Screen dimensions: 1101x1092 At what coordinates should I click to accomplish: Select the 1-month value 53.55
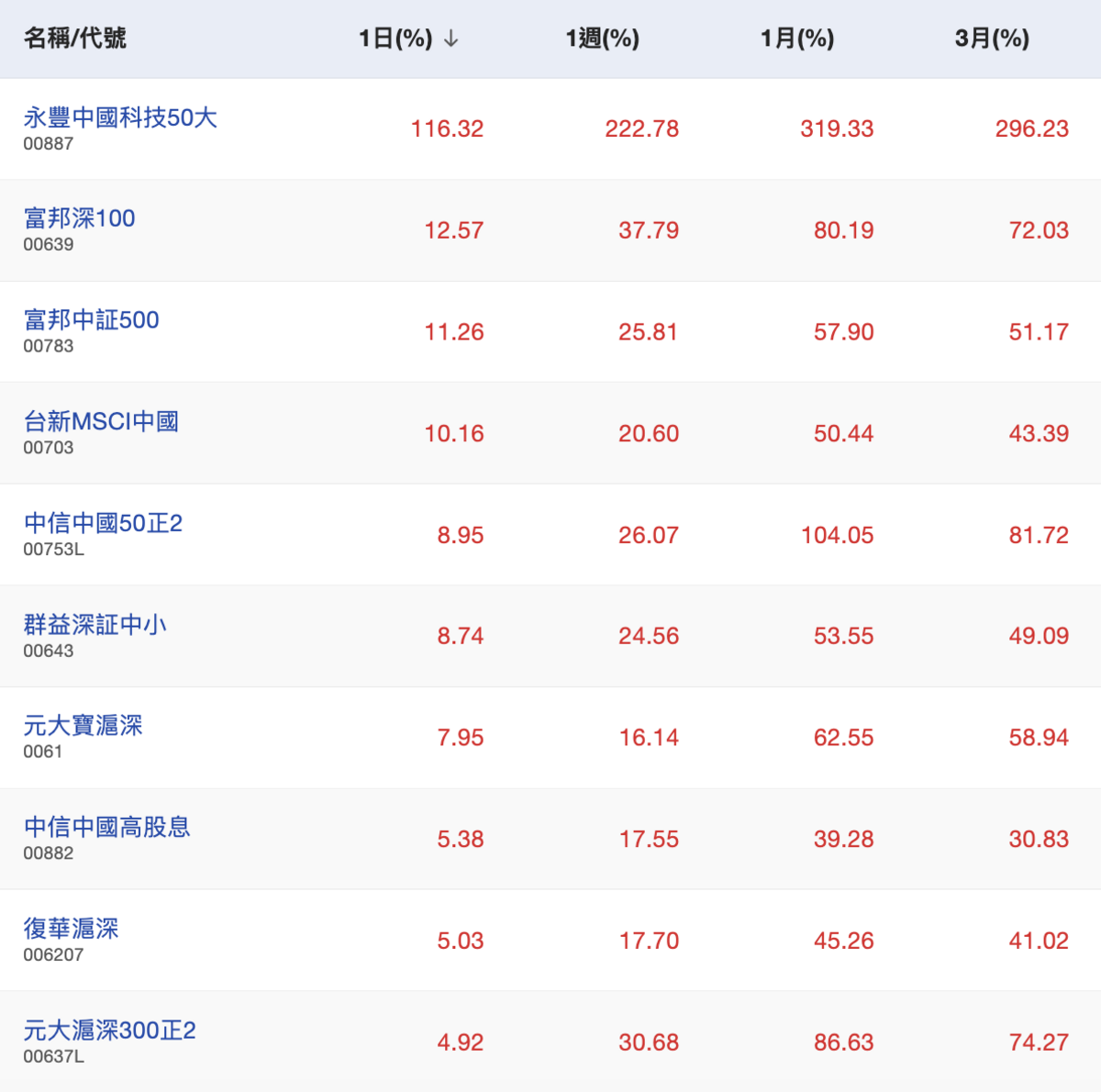[x=844, y=636]
